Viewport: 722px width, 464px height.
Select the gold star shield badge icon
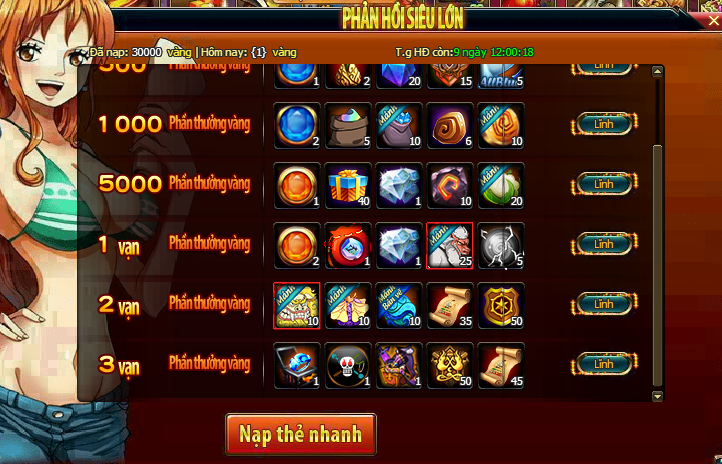click(x=501, y=306)
